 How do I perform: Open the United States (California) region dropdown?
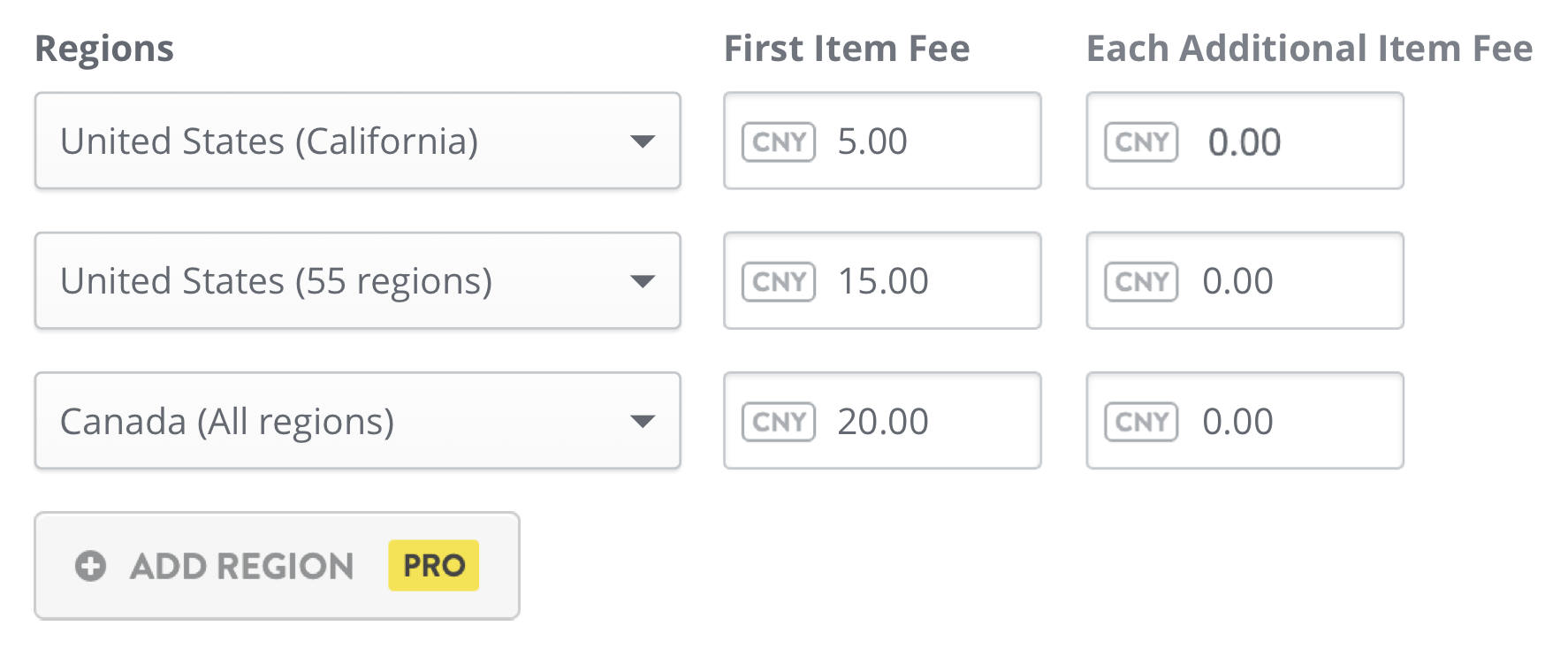click(358, 141)
